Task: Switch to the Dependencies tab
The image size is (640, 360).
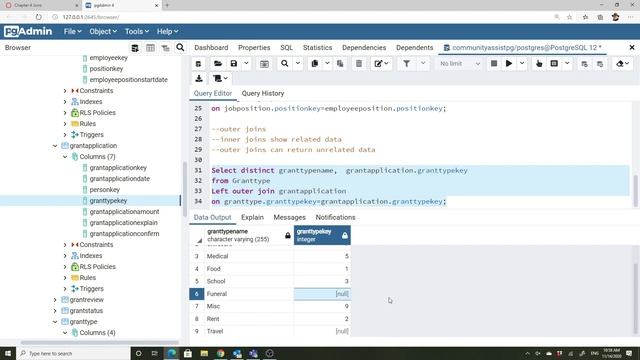Action: click(x=364, y=48)
